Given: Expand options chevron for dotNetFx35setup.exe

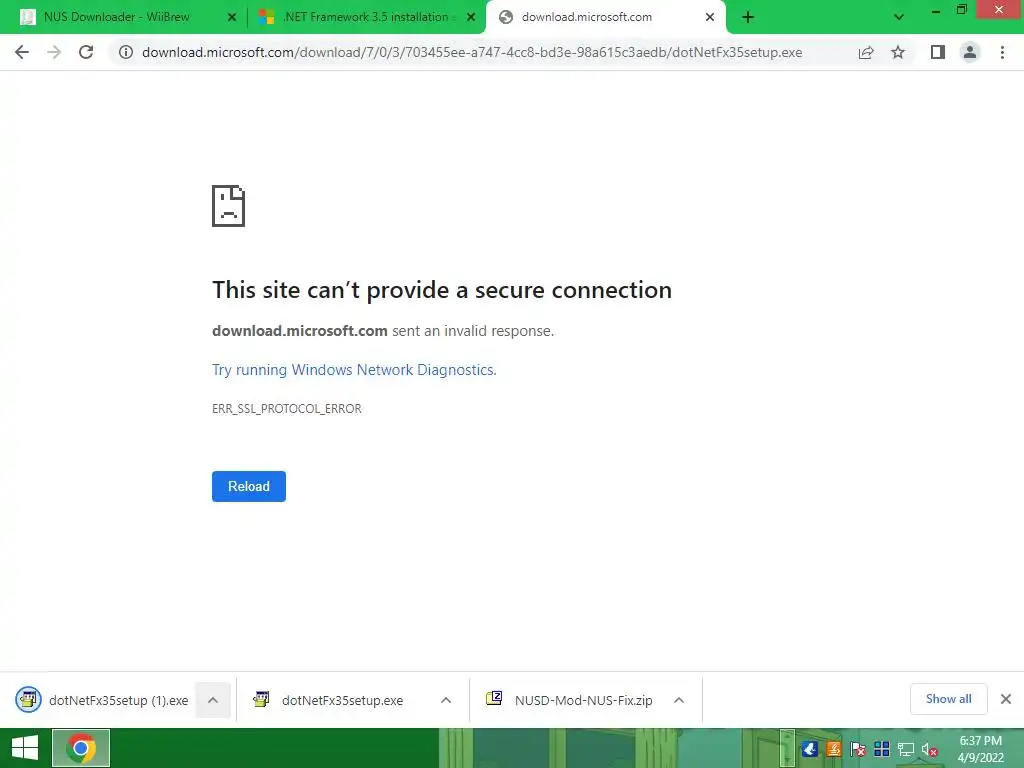Looking at the screenshot, I should (x=446, y=700).
